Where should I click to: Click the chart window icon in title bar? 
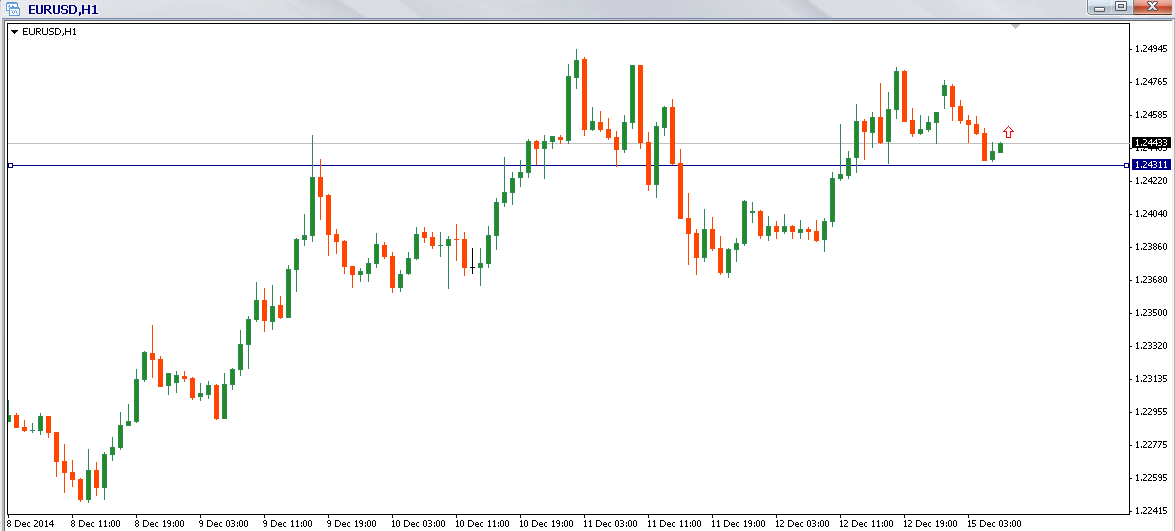pyautogui.click(x=13, y=9)
